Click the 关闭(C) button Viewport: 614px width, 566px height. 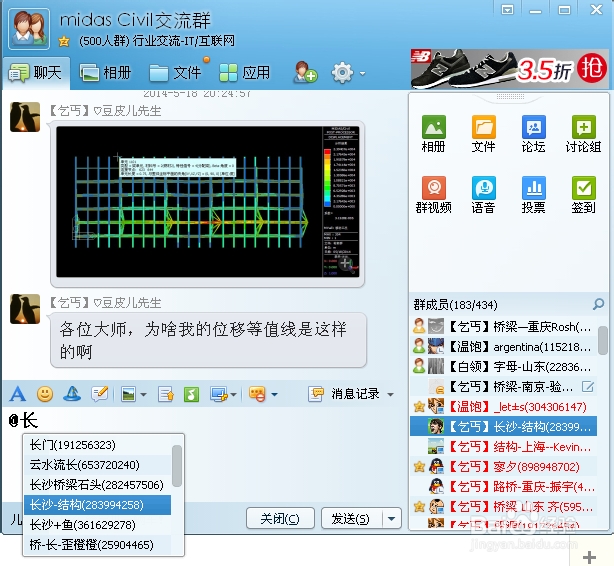pyautogui.click(x=280, y=519)
